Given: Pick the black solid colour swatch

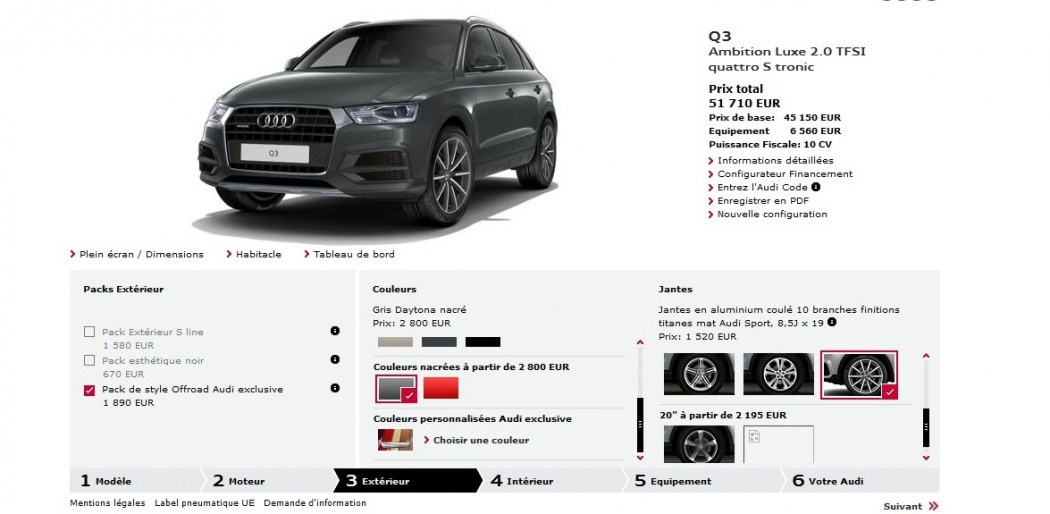Looking at the screenshot, I should tap(483, 342).
